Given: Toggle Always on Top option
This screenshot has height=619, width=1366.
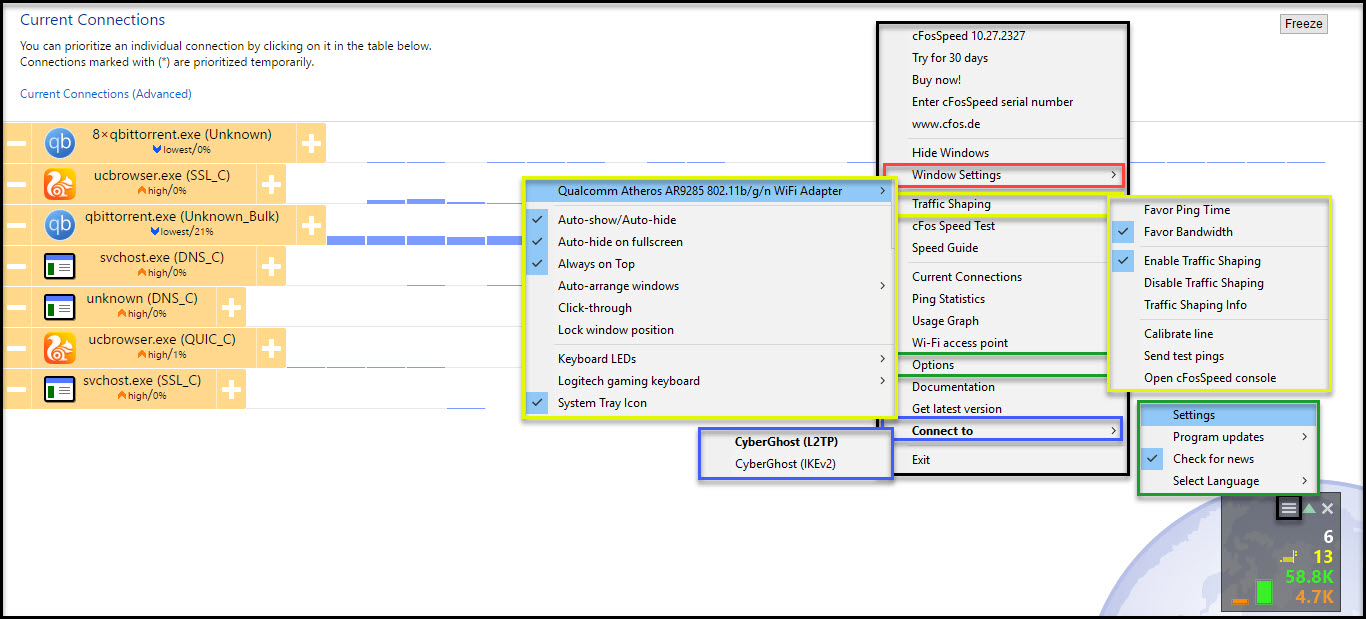Looking at the screenshot, I should click(708, 264).
